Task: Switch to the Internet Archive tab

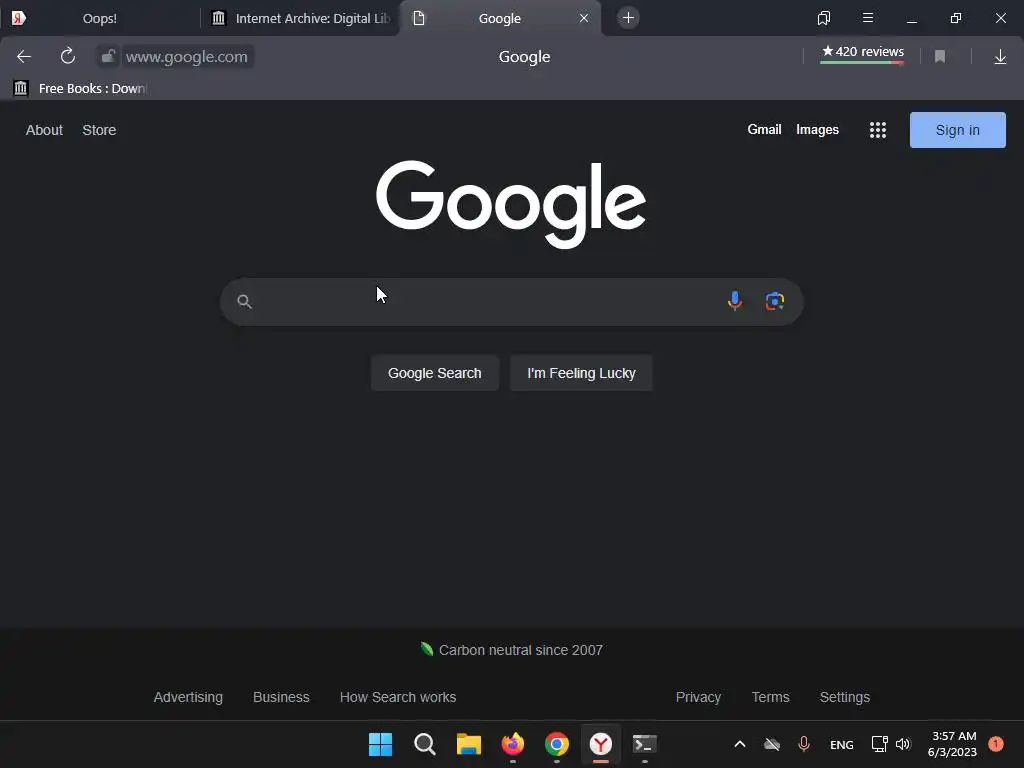Action: (300, 18)
